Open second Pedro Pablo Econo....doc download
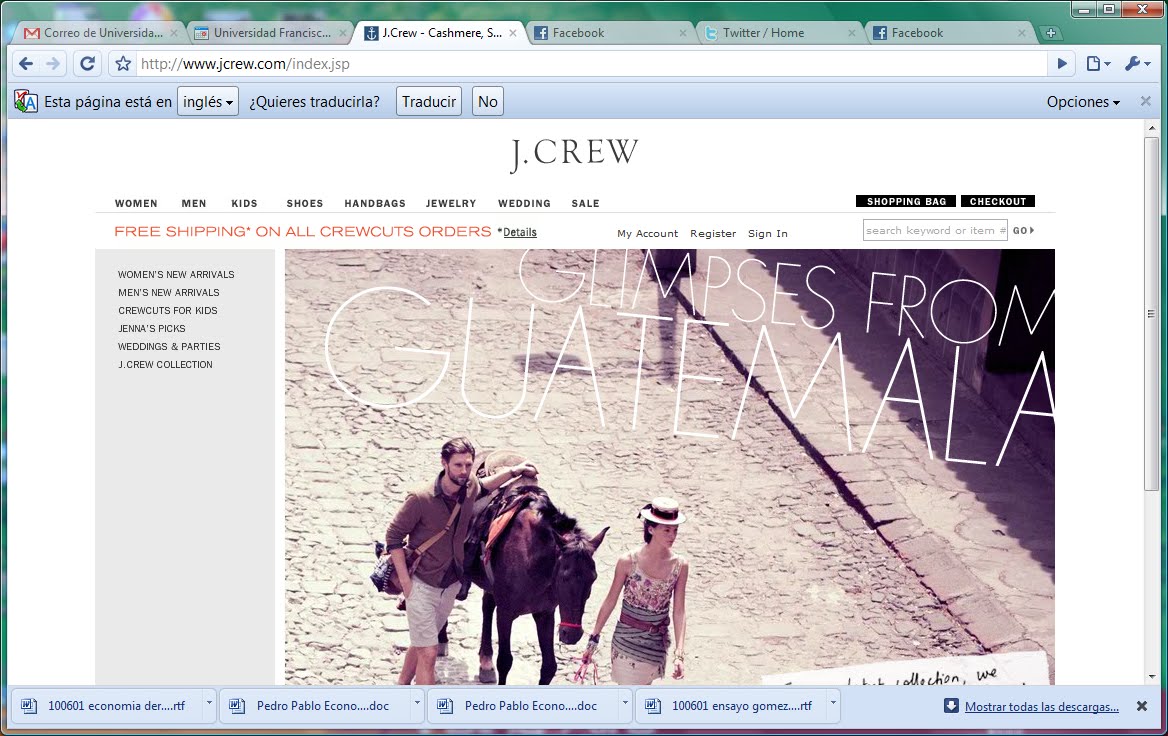 522,705
